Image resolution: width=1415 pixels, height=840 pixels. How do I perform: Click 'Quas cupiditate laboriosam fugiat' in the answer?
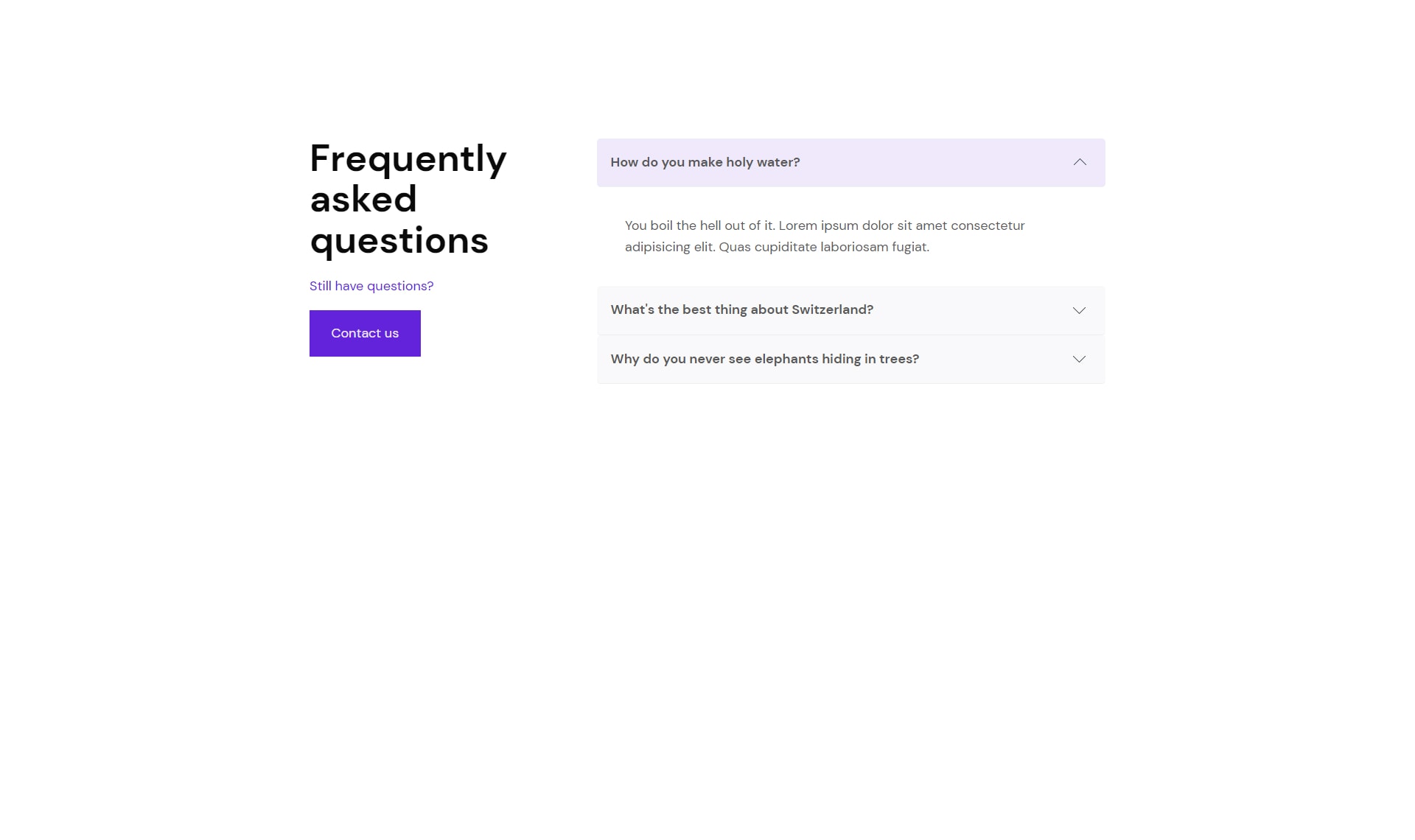tap(824, 247)
